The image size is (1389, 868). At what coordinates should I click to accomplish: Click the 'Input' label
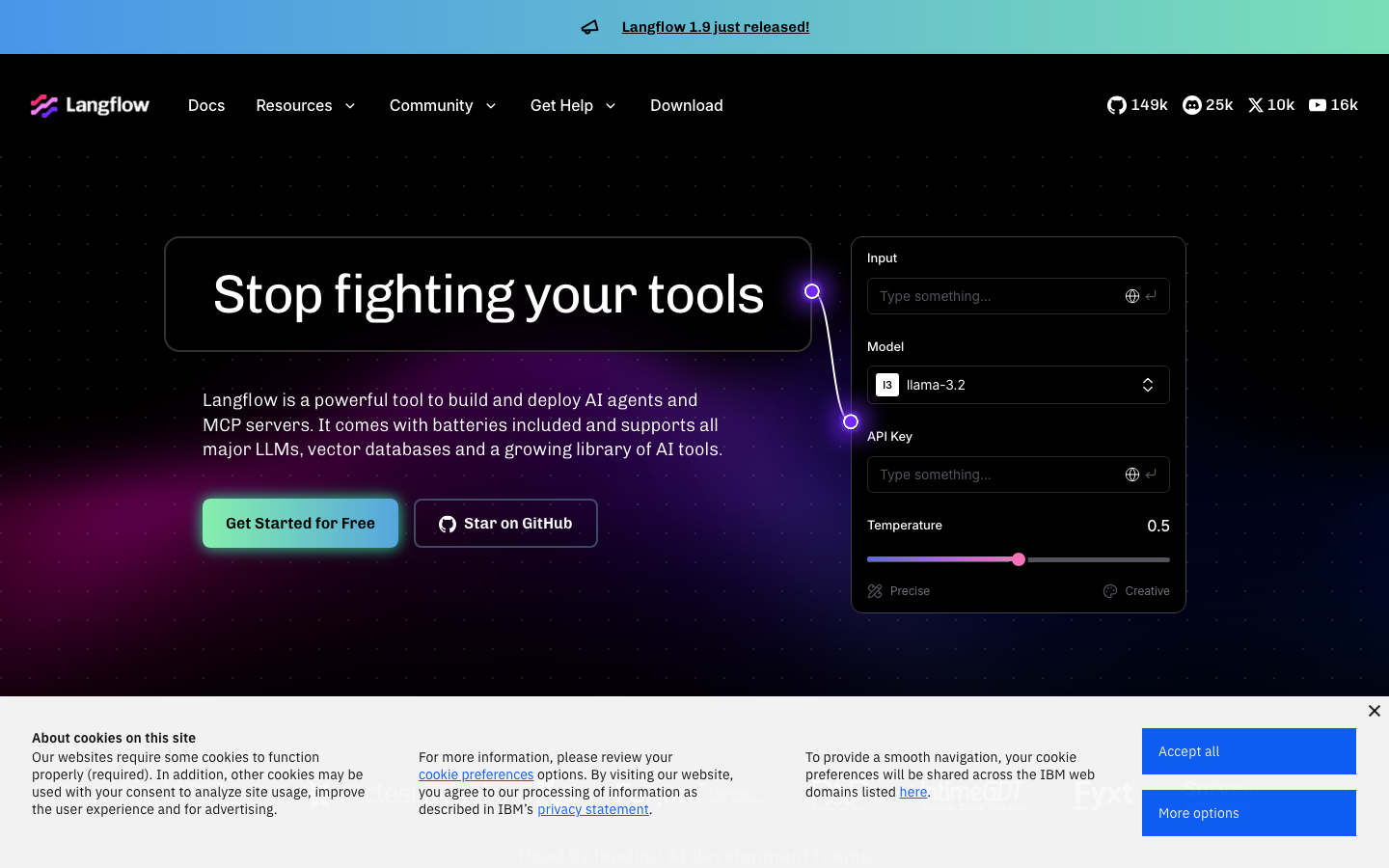[882, 258]
